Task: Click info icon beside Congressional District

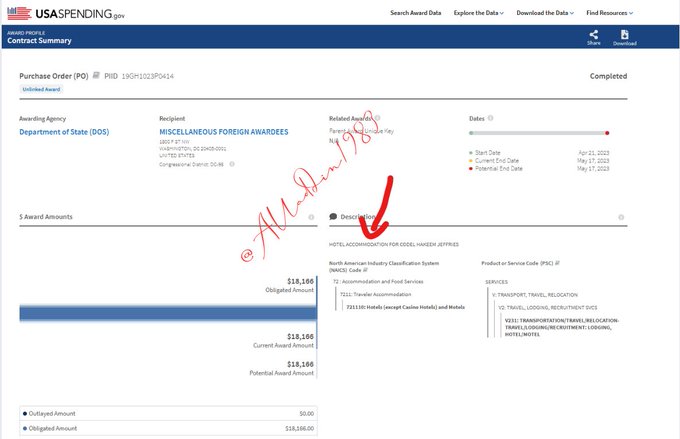Action: pos(232,164)
